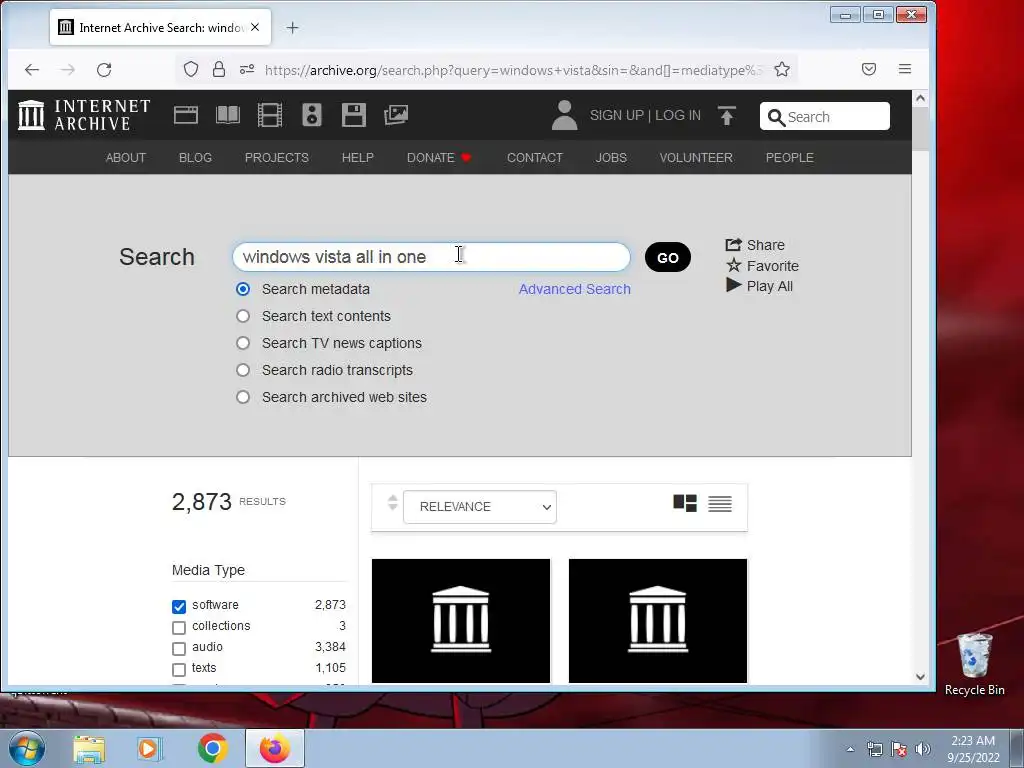Switch results to list view

pos(720,504)
